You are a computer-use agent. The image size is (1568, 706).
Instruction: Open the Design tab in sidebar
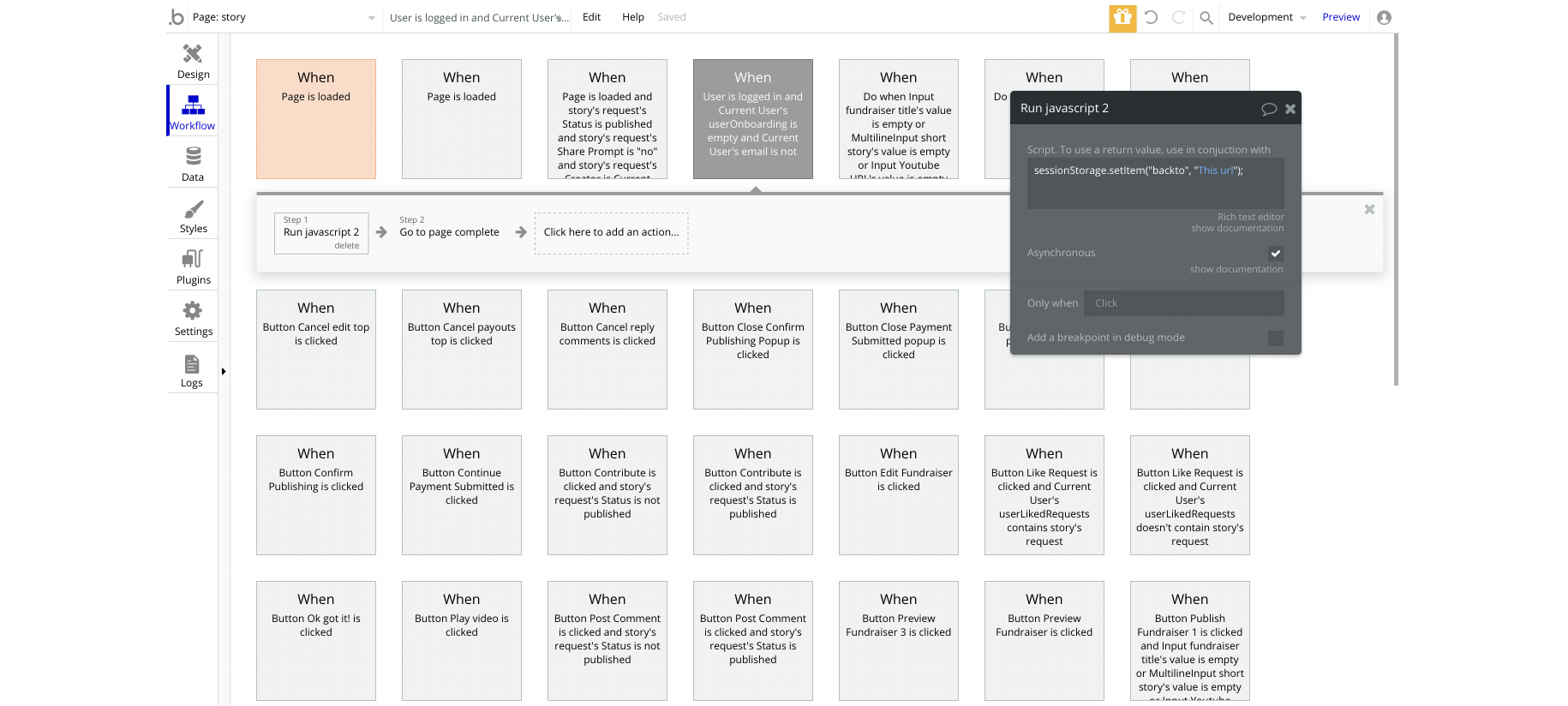(x=193, y=61)
